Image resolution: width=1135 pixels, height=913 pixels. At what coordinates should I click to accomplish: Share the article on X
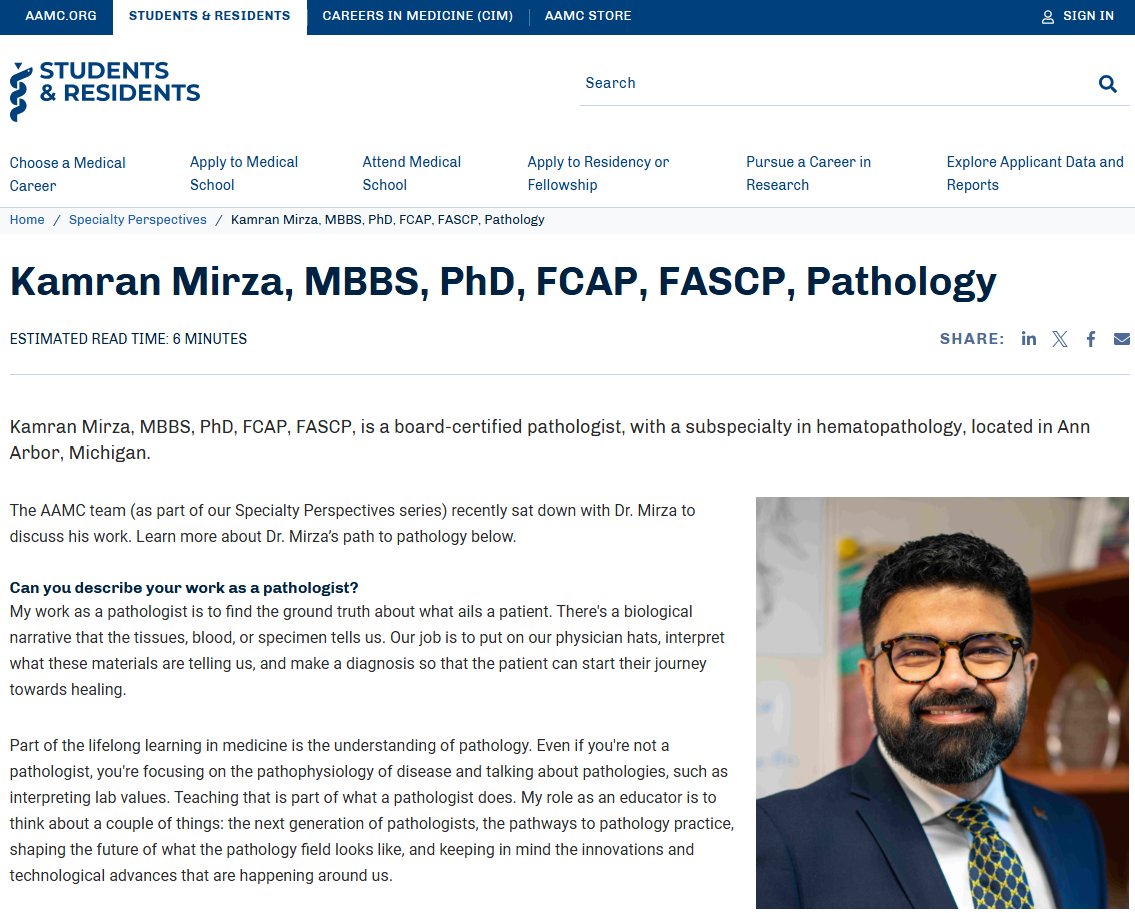point(1060,338)
